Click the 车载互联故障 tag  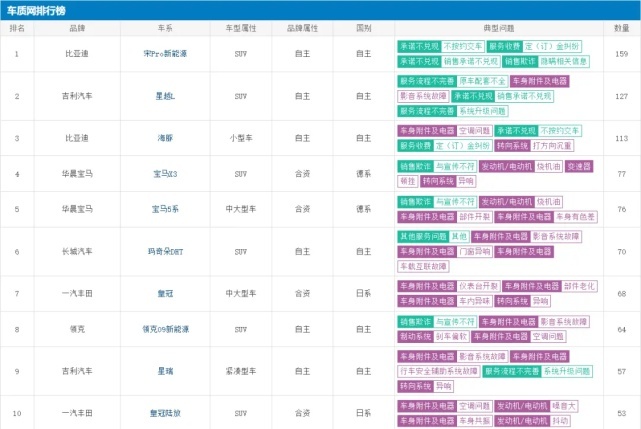coord(423,267)
